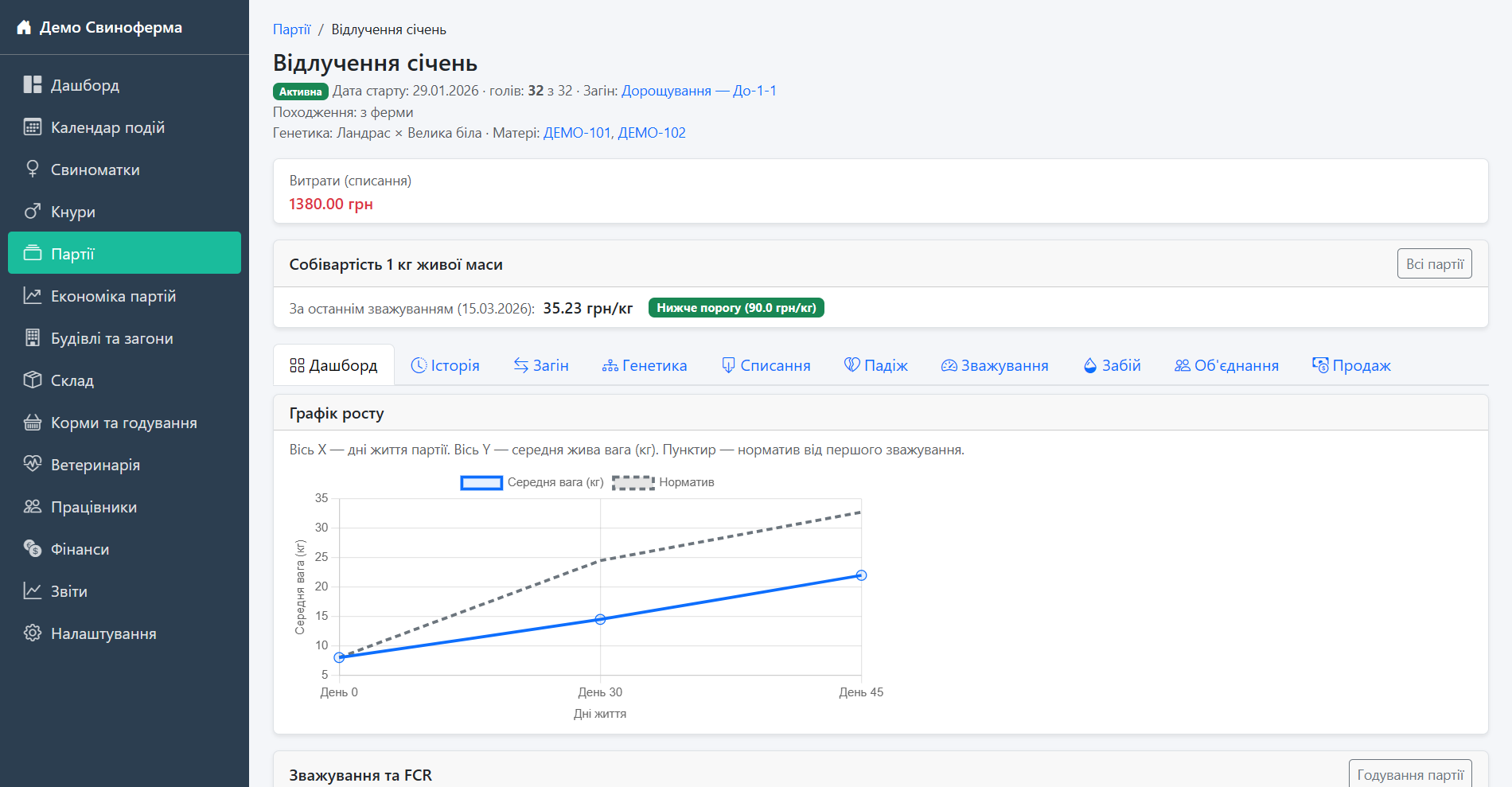Click the Day 45 data point on chart
The width and height of the screenshot is (1512, 787).
[861, 575]
